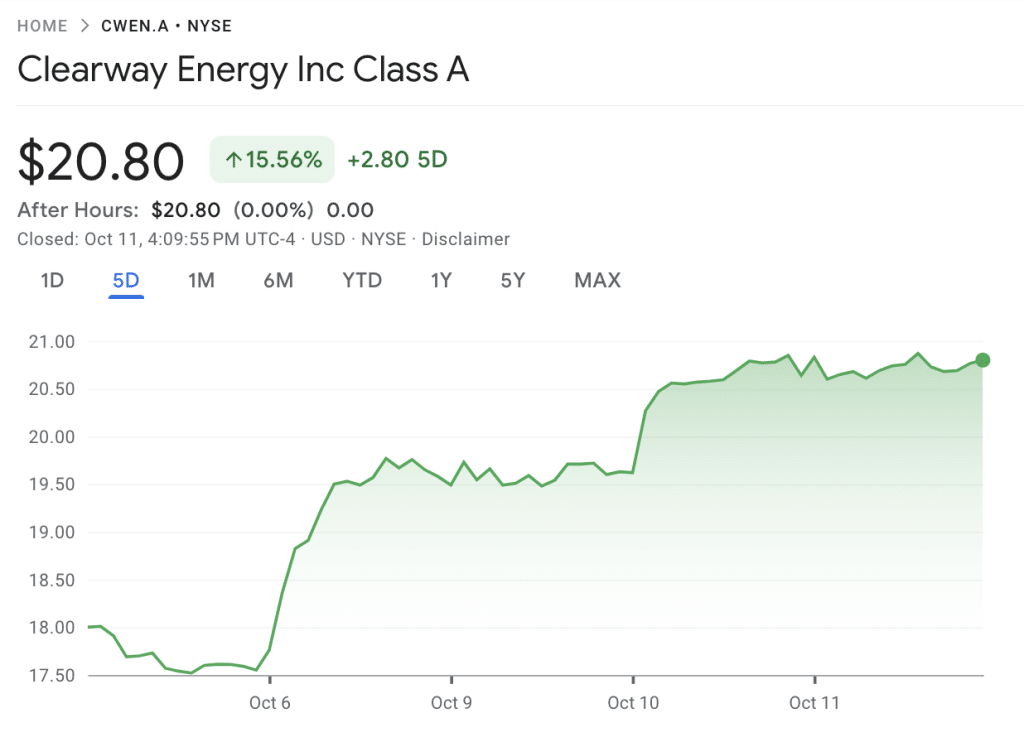
Task: Click the Oct 9 date label
Action: coord(451,703)
